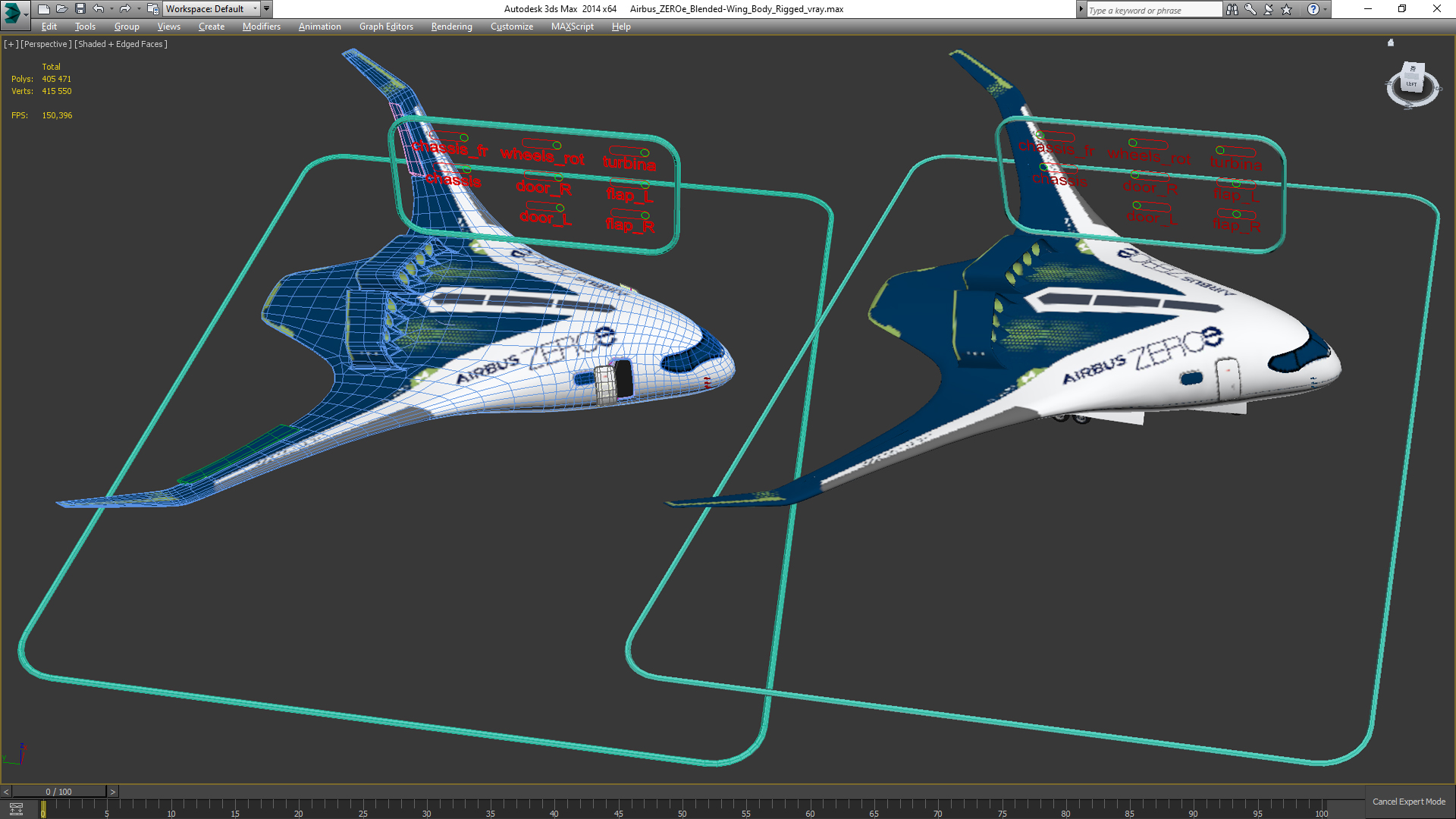Screen dimensions: 1456x819
Task: Click the Favorites star icon
Action: 1286,9
